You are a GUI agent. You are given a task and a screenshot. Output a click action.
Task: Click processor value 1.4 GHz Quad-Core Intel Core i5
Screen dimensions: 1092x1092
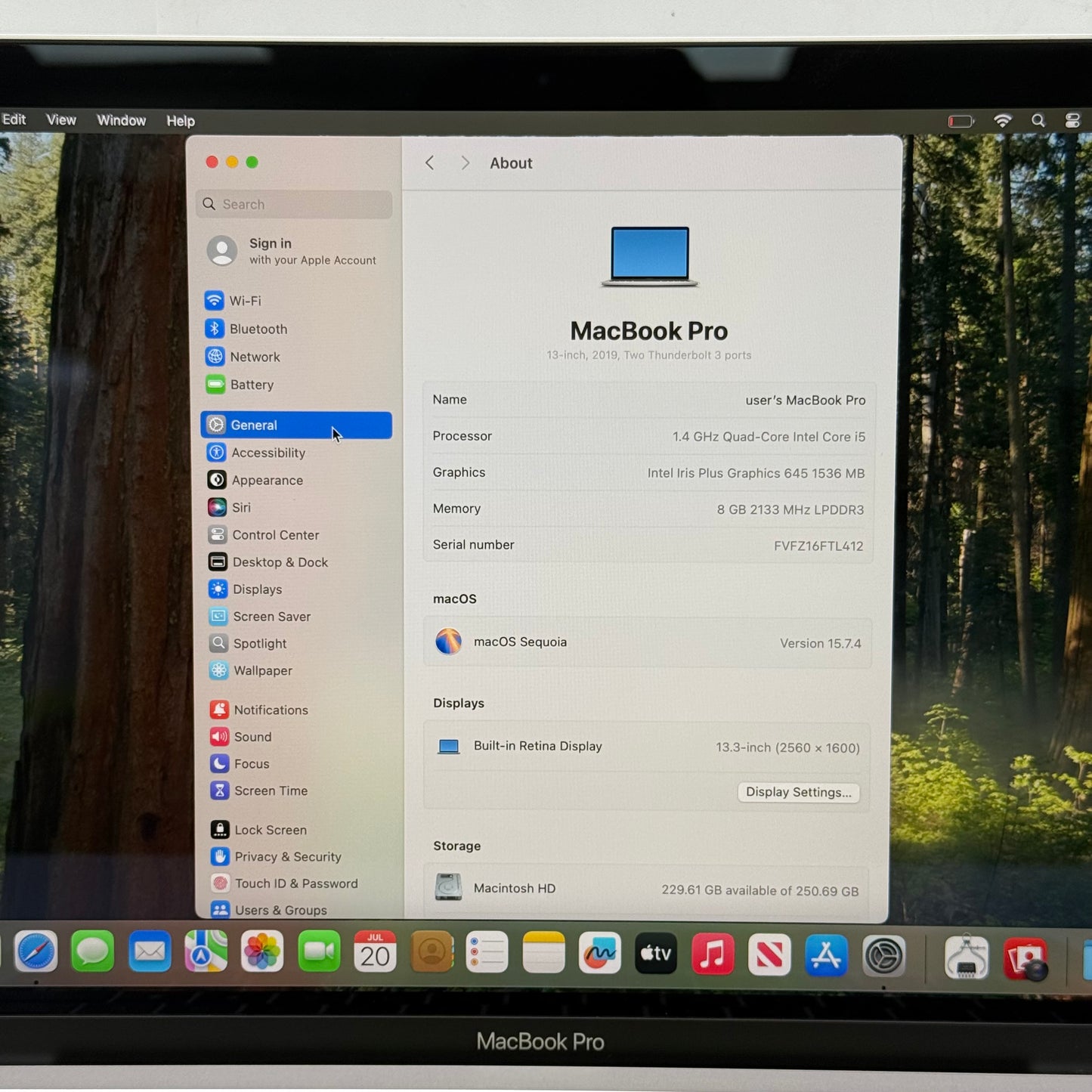tap(769, 437)
